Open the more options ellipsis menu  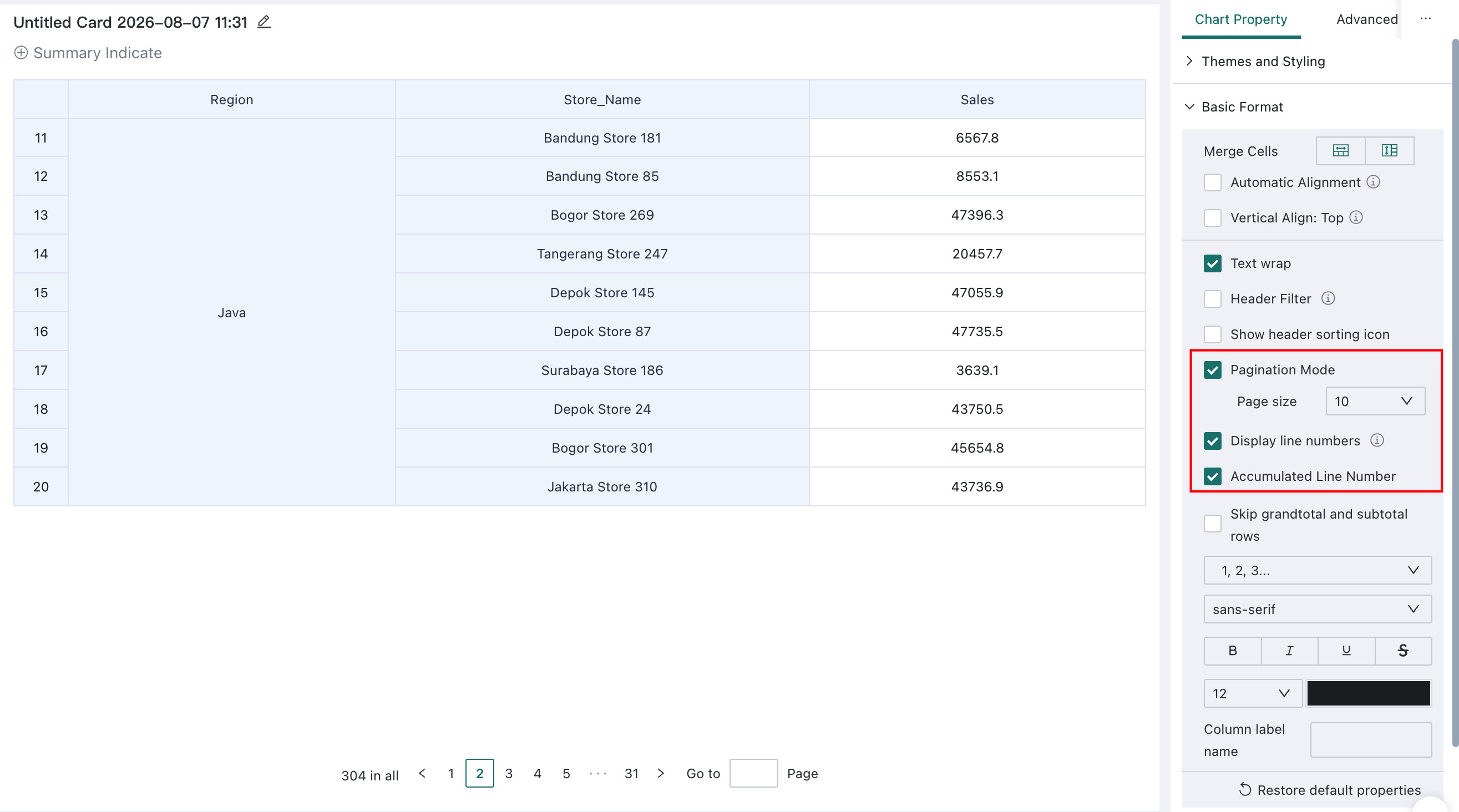pyautogui.click(x=1426, y=19)
